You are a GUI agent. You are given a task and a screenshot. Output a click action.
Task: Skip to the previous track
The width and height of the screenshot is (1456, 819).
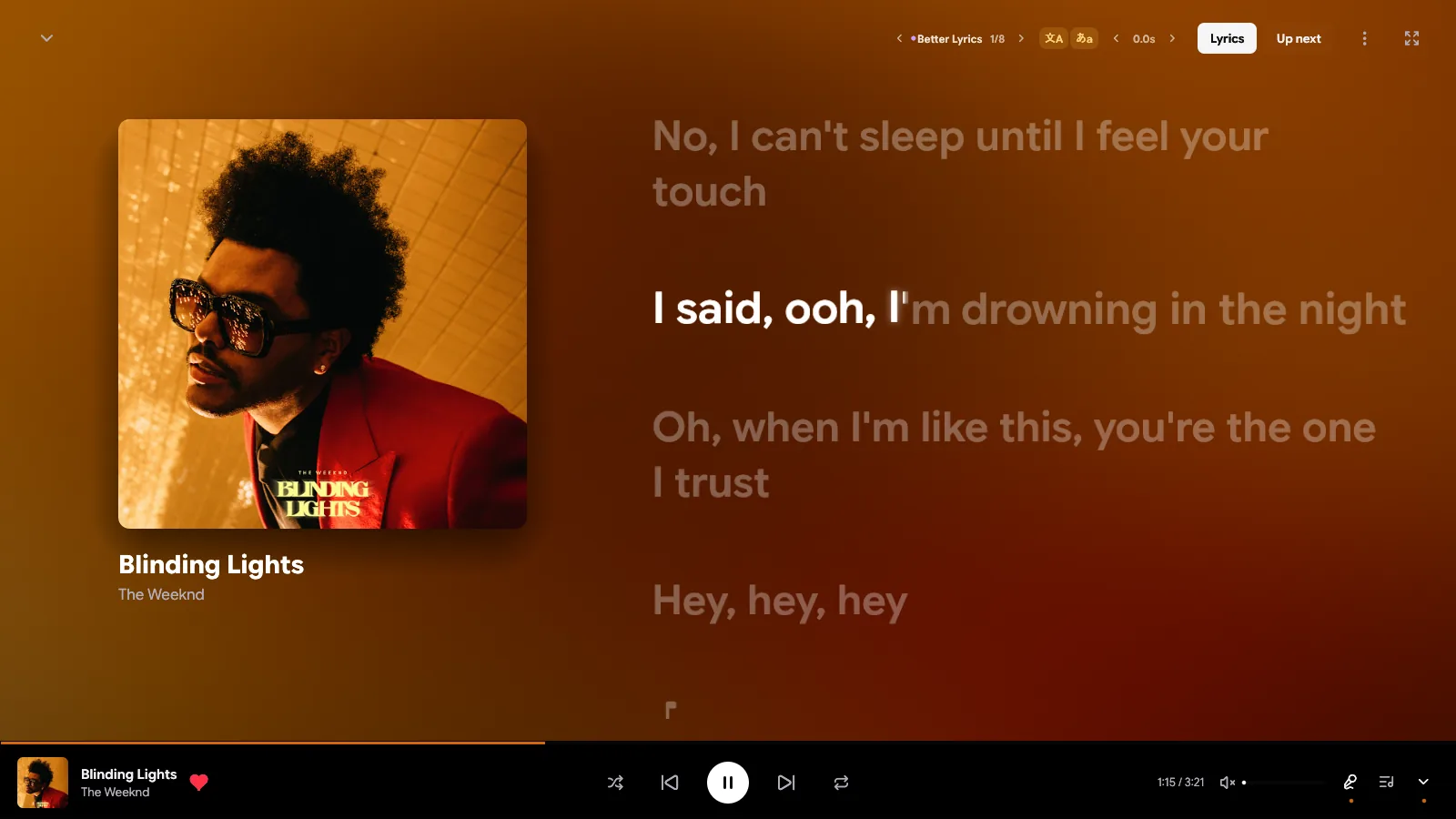tap(670, 783)
